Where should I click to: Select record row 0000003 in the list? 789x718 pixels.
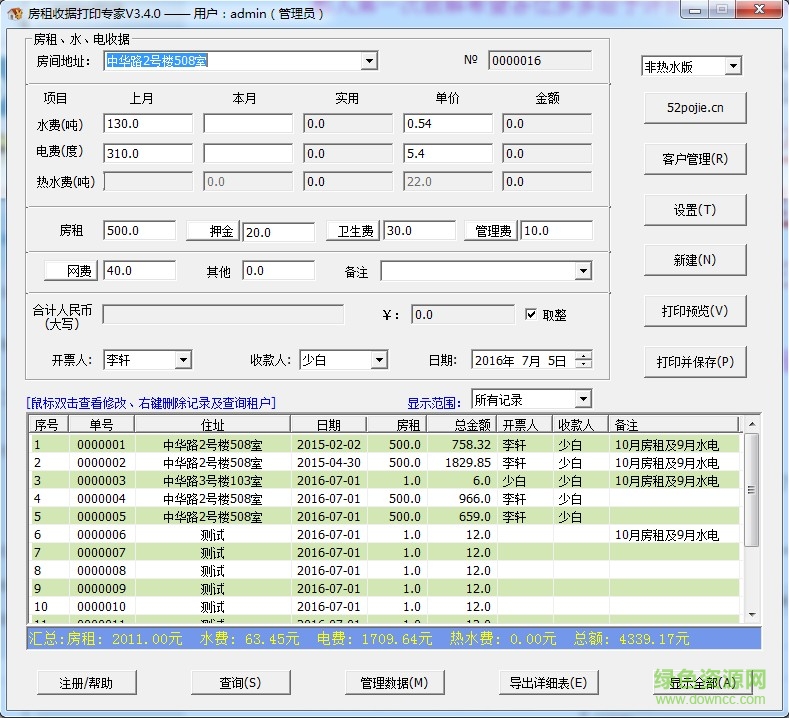[101, 481]
